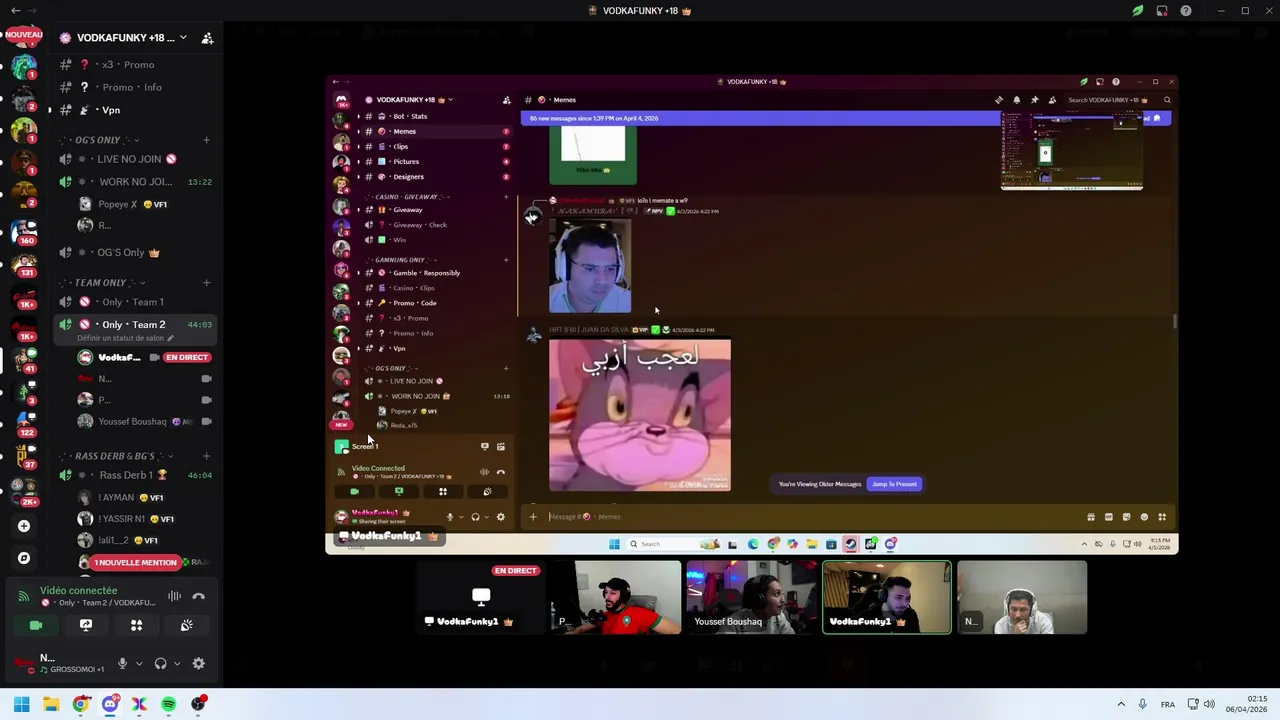Go back with the title bar arrow
This screenshot has width=1280, height=720.
[x=15, y=11]
